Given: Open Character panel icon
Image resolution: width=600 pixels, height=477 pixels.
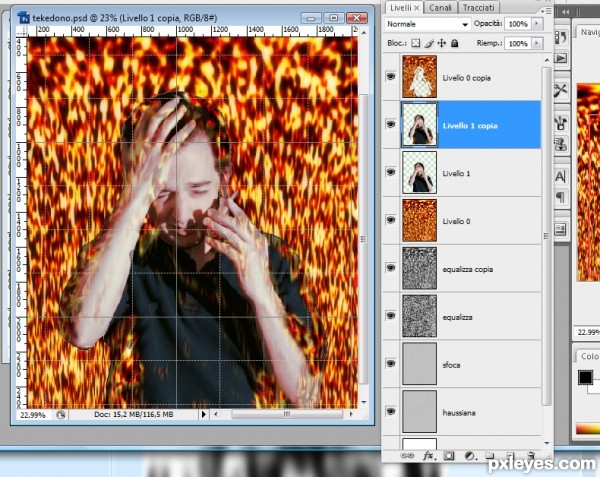Looking at the screenshot, I should [x=560, y=177].
